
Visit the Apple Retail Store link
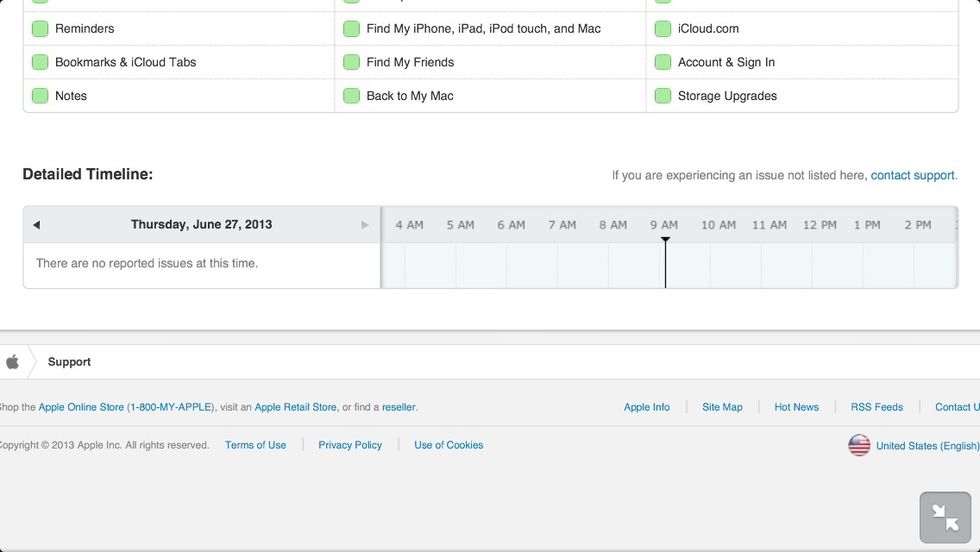point(296,407)
